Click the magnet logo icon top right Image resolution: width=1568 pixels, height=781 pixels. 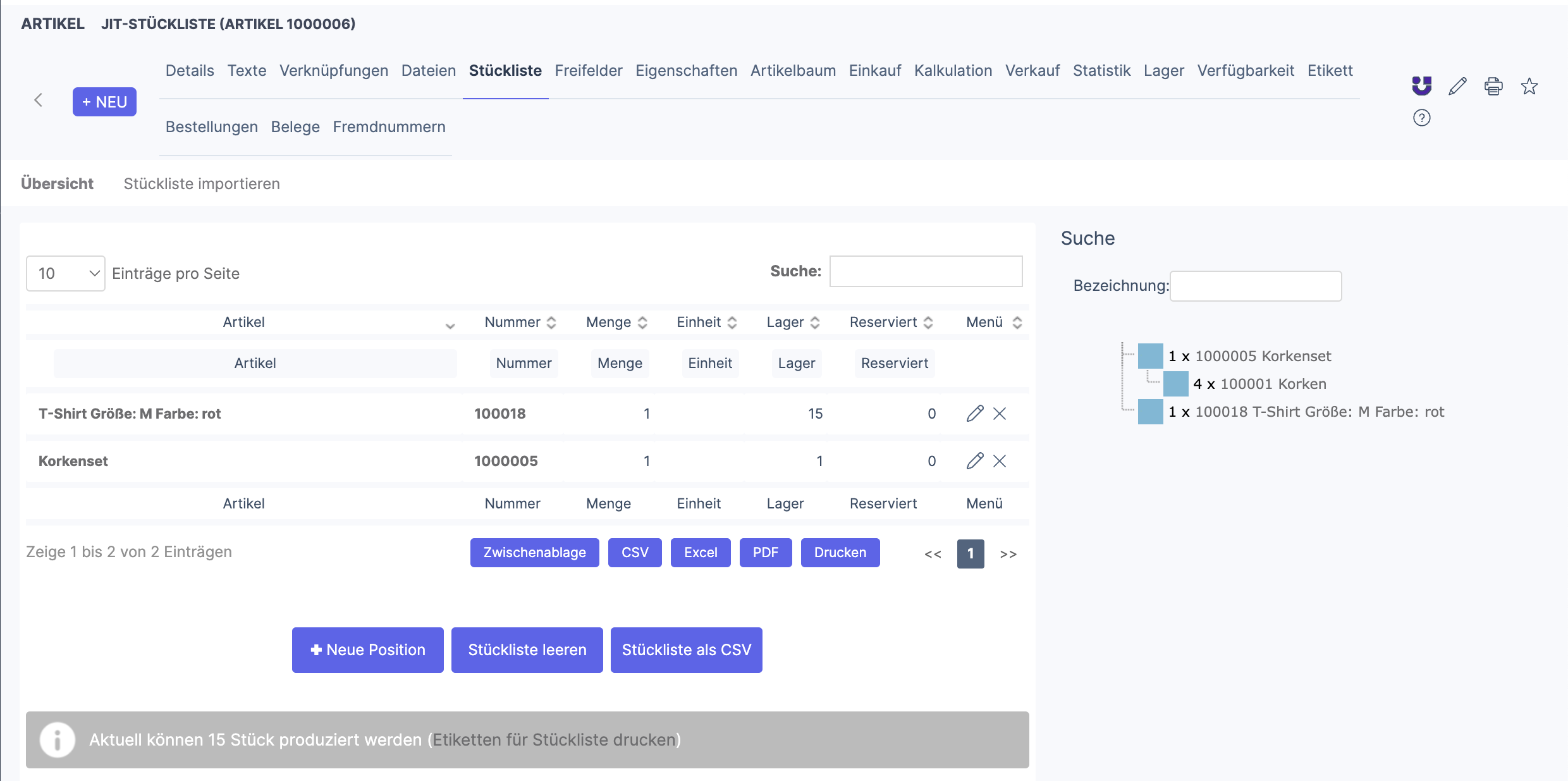[1421, 85]
